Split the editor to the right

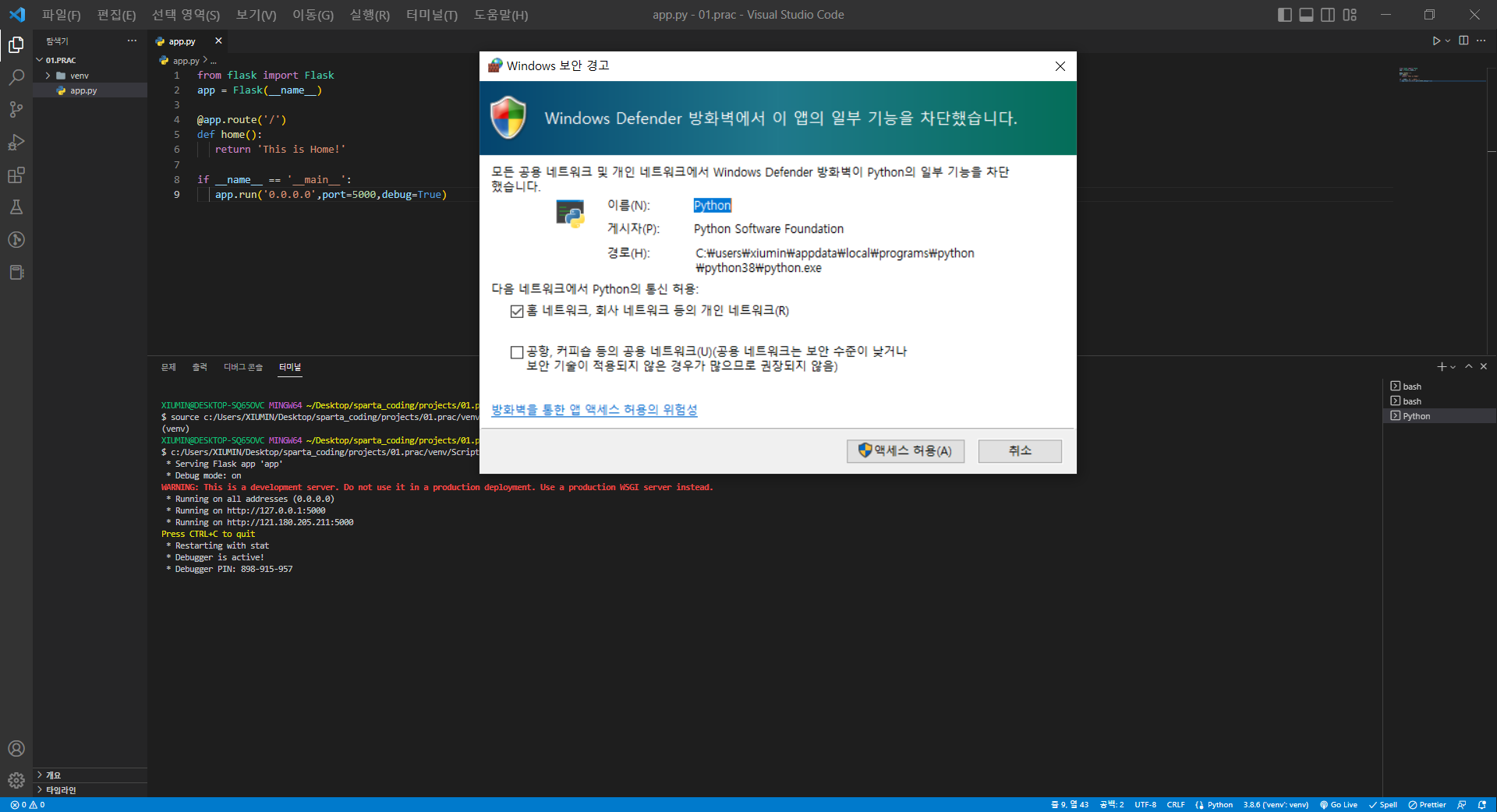point(1463,41)
